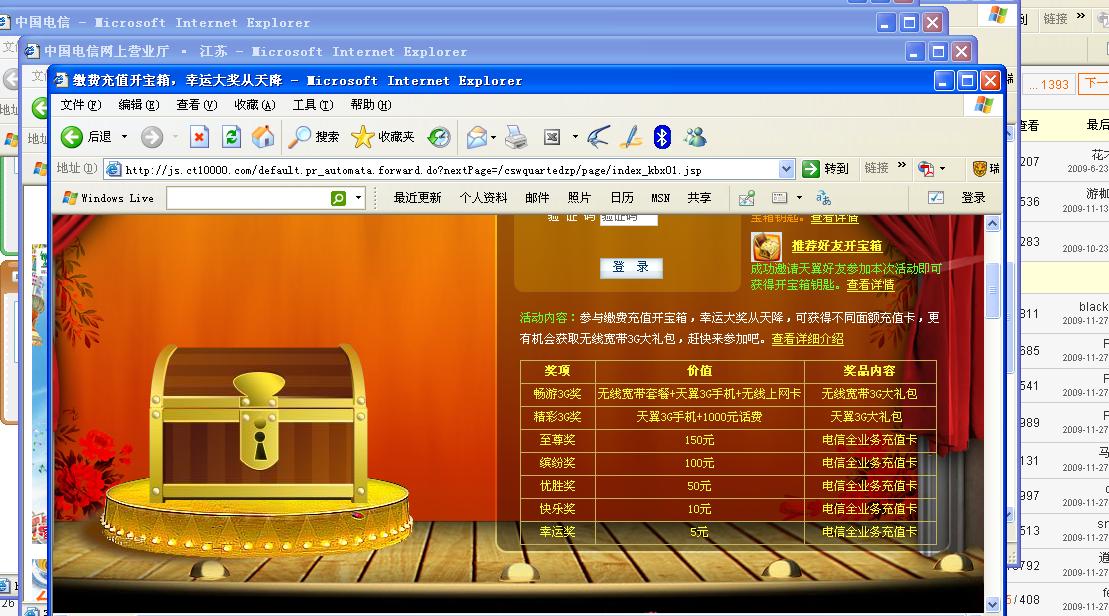Click the pen and paper toolbar icon
The width and height of the screenshot is (1109, 616).
(630, 136)
